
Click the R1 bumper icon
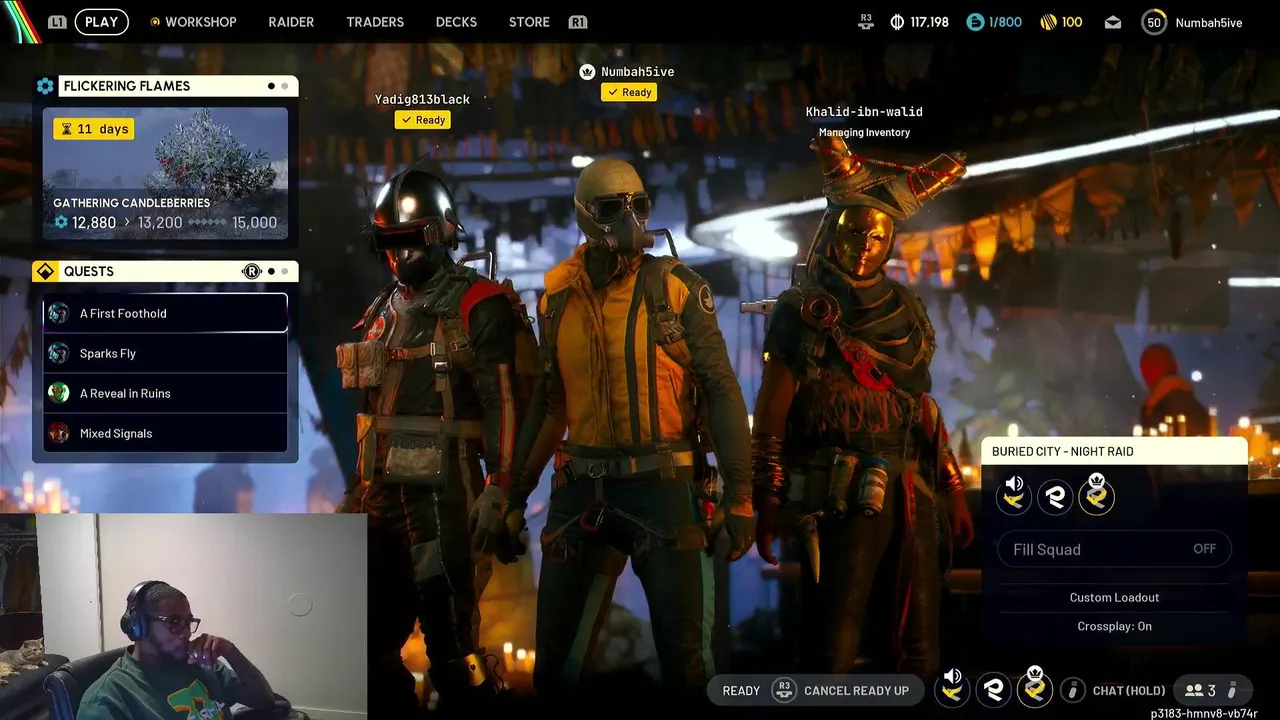click(577, 22)
